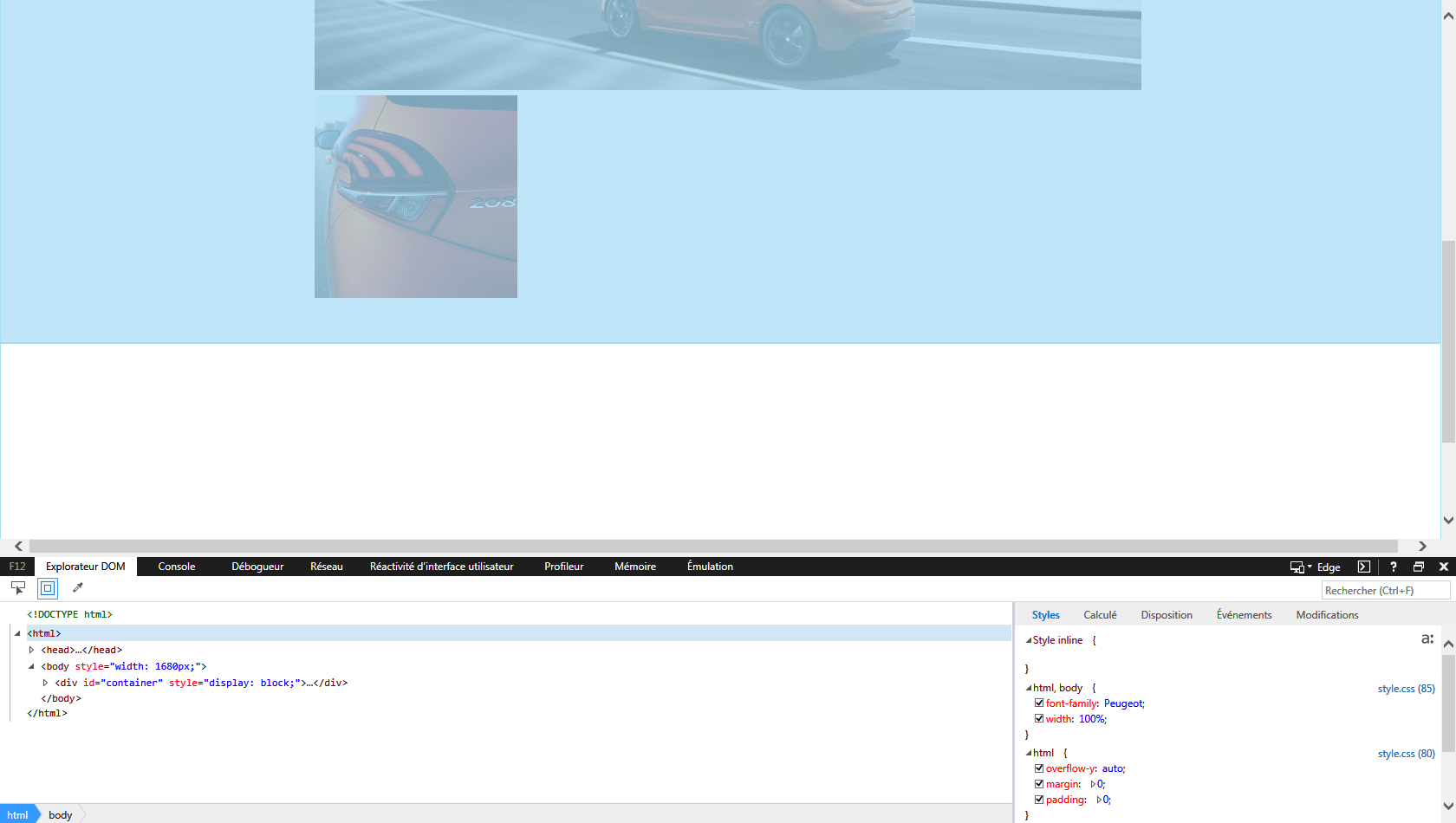Viewport: 1456px width, 823px height.
Task: Disable the padding property checkbox
Action: coord(1039,799)
